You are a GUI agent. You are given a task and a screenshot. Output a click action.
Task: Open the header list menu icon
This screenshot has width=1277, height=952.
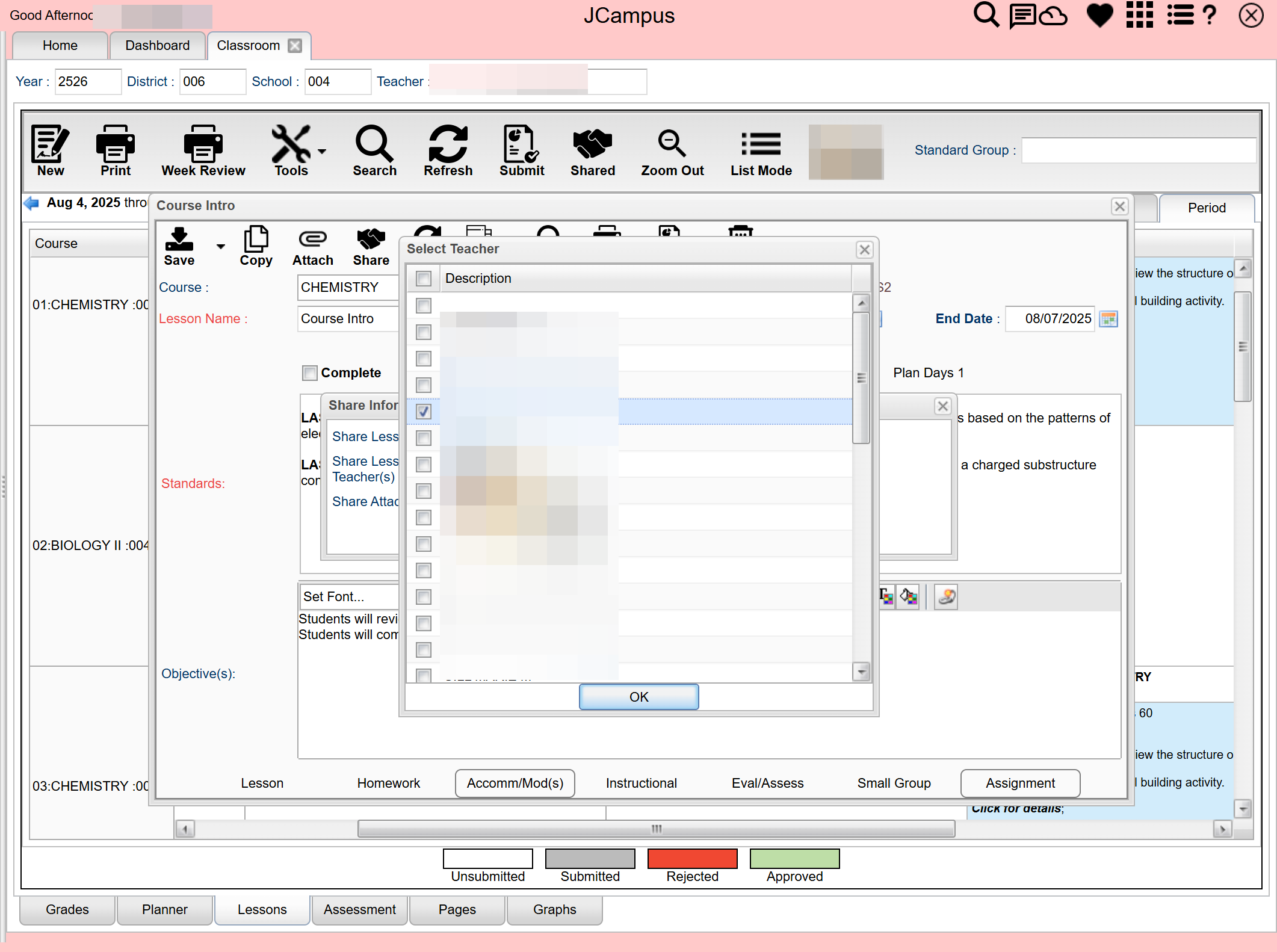pos(1180,15)
